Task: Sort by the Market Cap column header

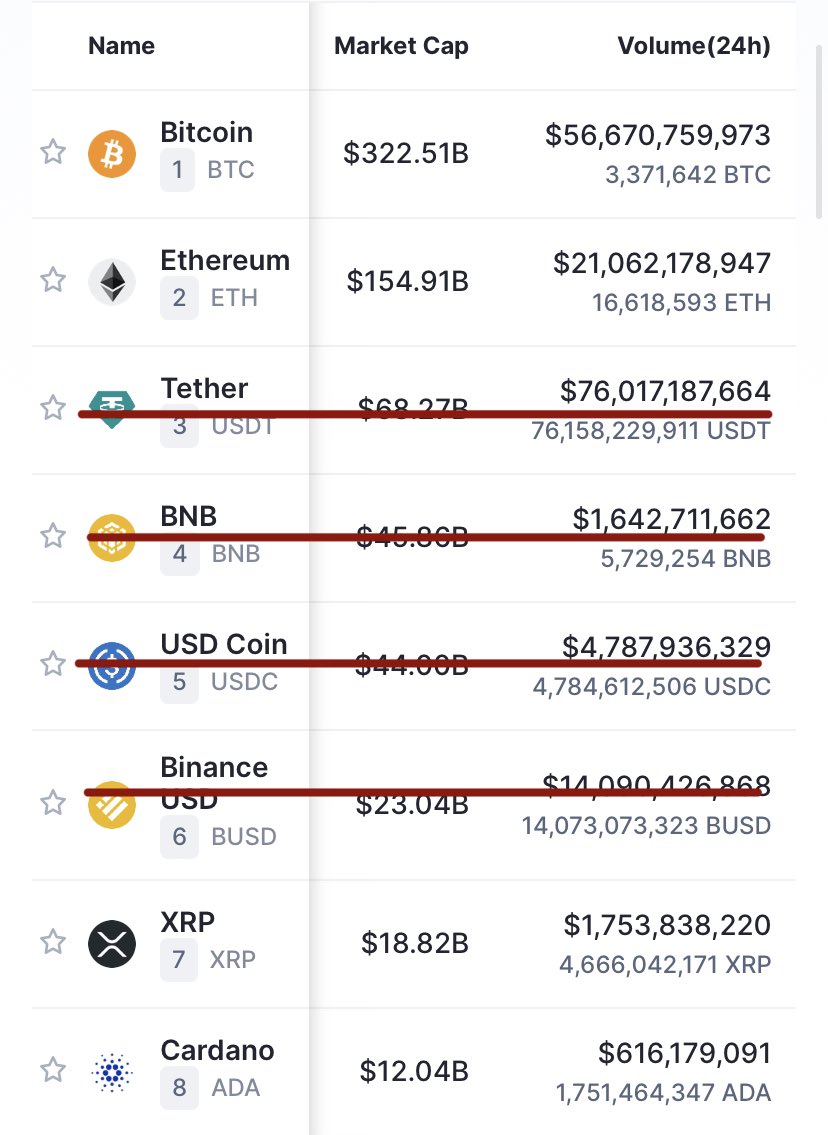Action: coord(401,46)
